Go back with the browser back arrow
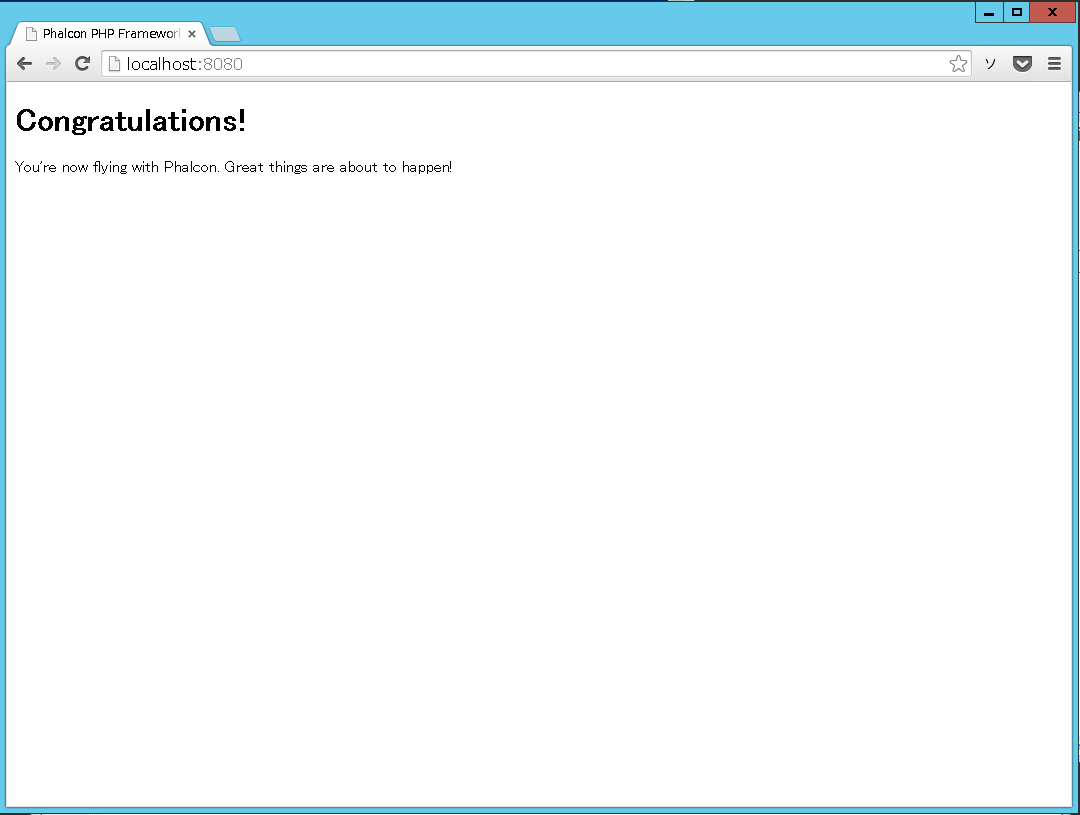 tap(24, 64)
